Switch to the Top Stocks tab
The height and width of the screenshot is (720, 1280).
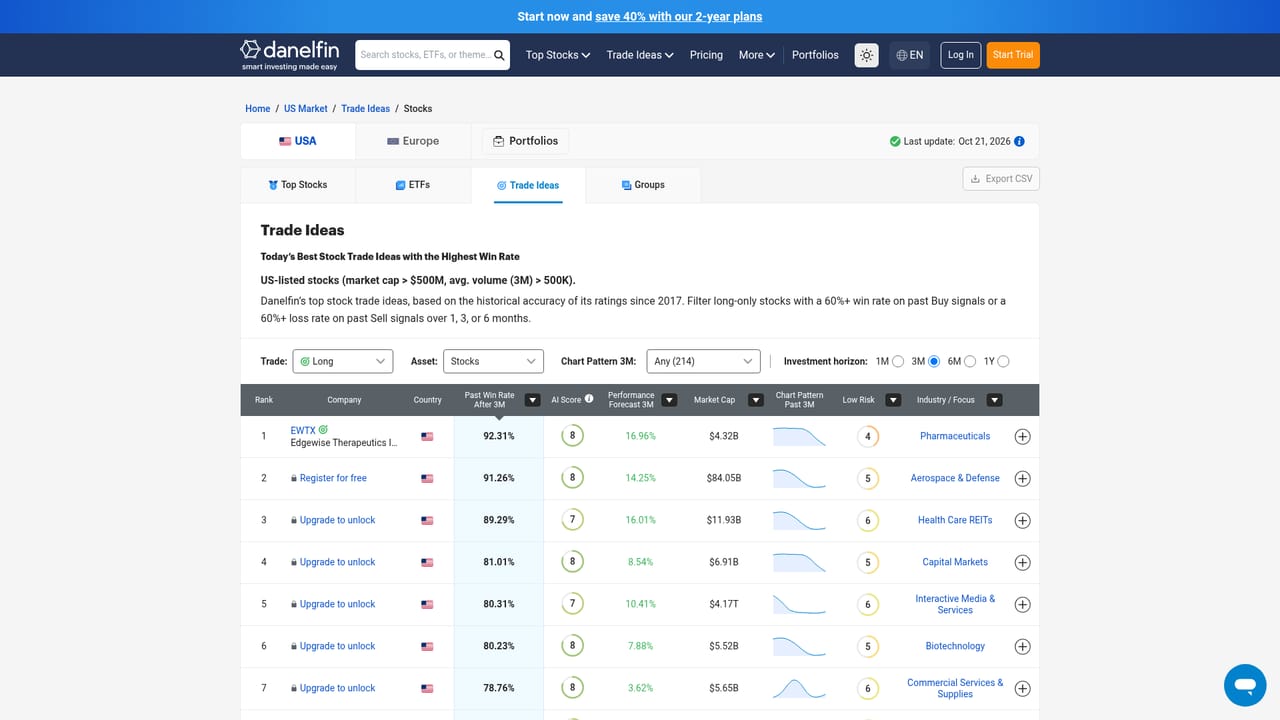[x=298, y=185]
